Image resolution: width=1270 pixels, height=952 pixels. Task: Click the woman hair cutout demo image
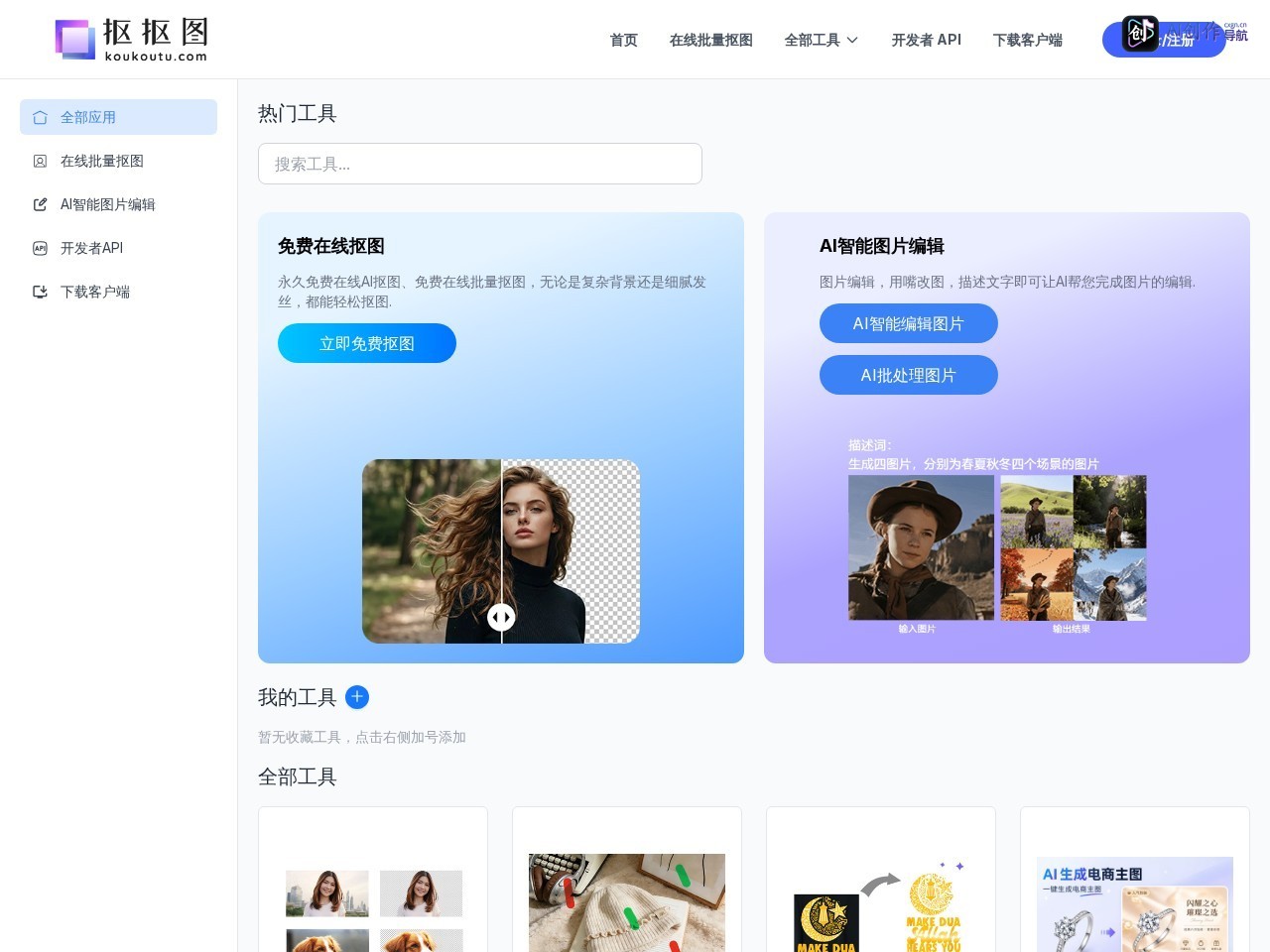point(501,551)
